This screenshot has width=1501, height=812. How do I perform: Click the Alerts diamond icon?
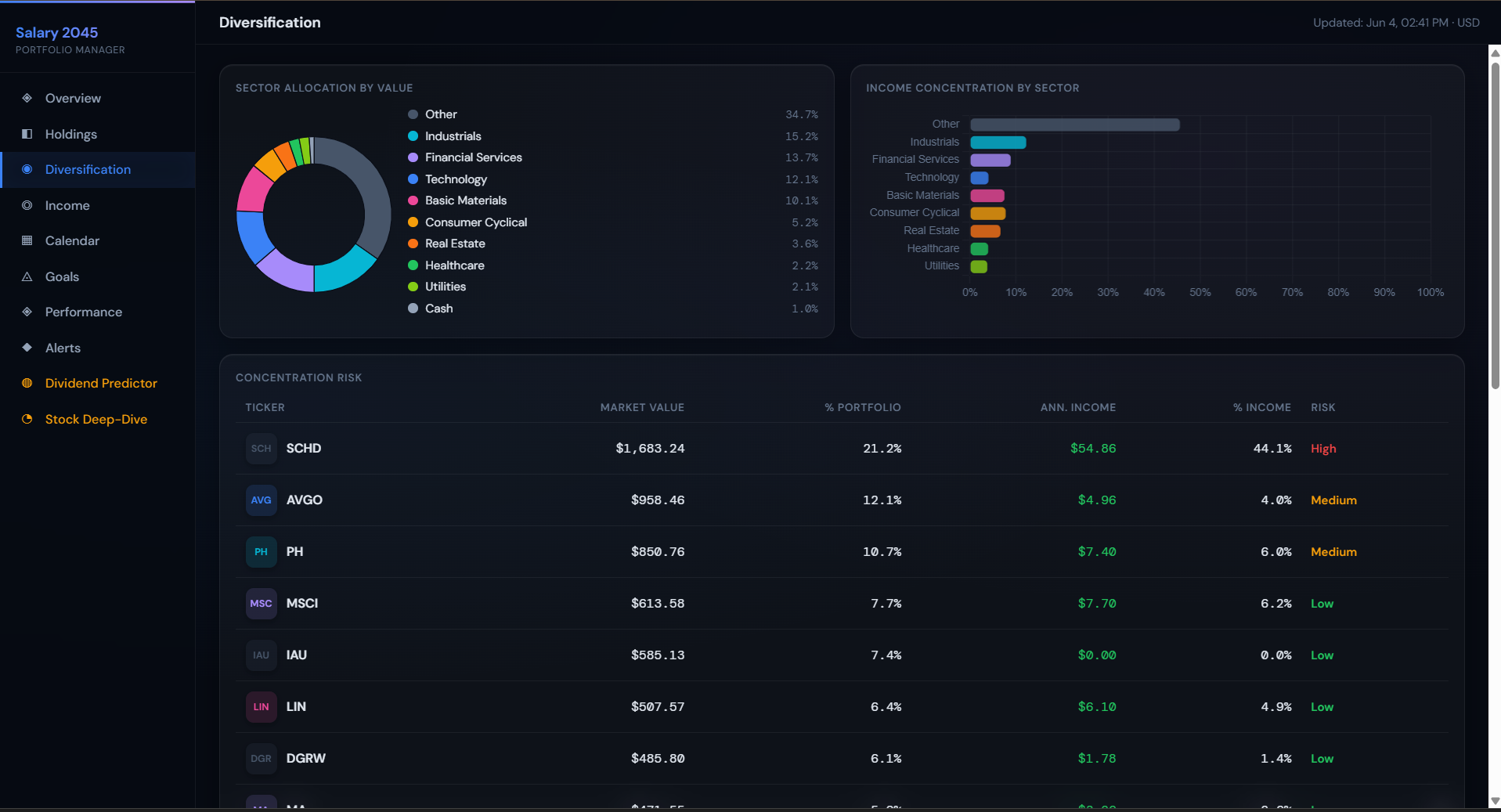(27, 348)
